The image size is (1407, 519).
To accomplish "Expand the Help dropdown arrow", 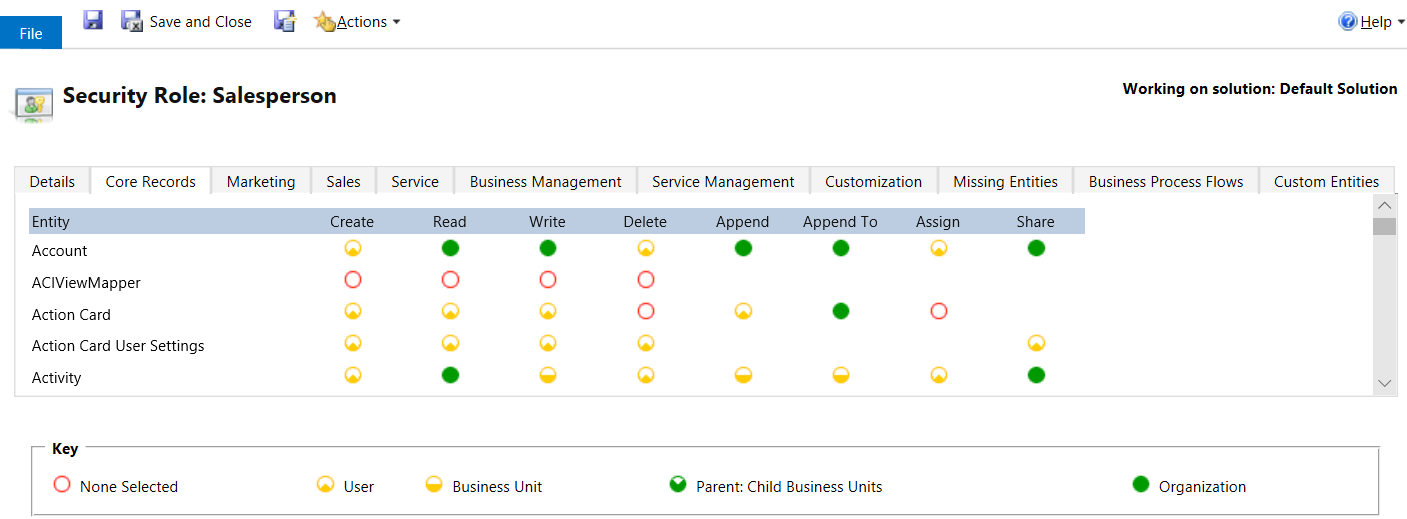I will point(1401,22).
